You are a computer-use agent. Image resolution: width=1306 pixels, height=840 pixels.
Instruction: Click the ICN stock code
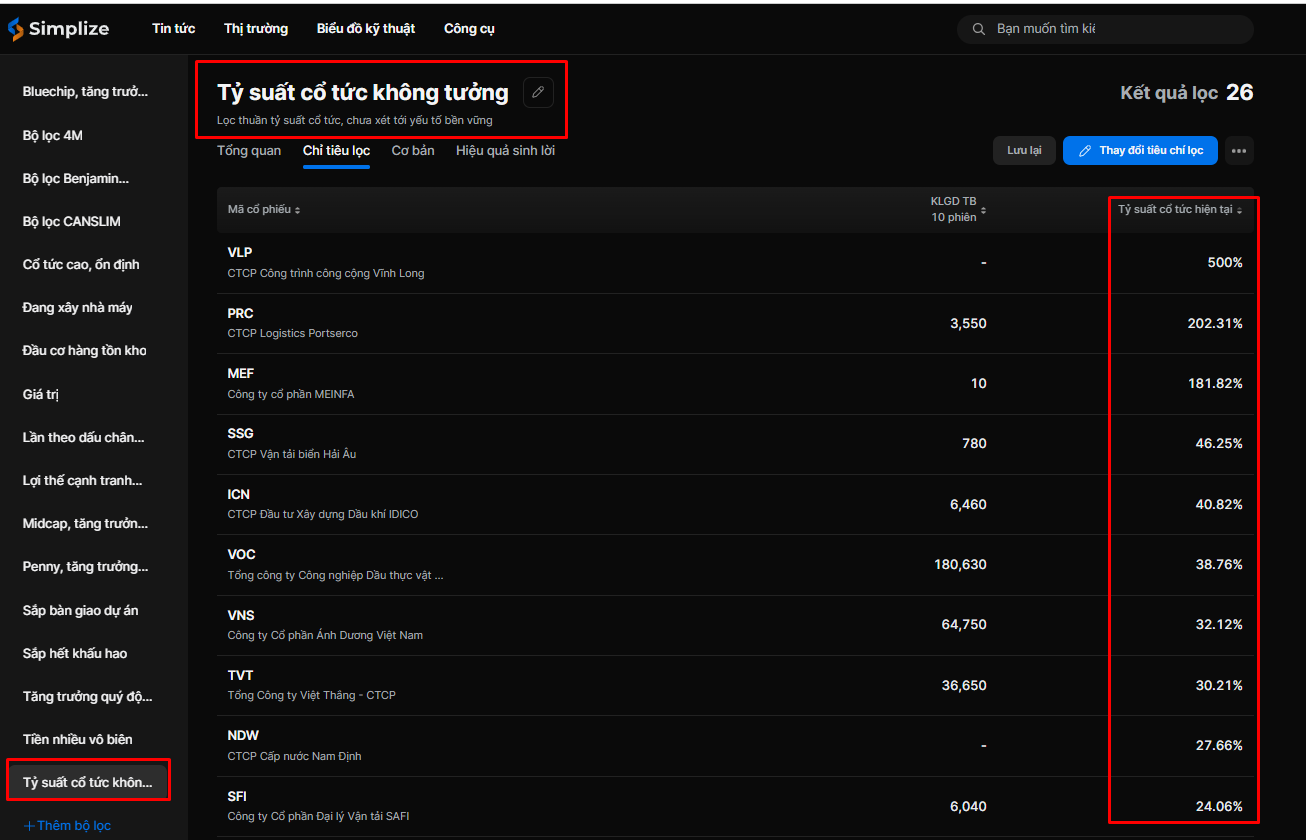(x=239, y=494)
